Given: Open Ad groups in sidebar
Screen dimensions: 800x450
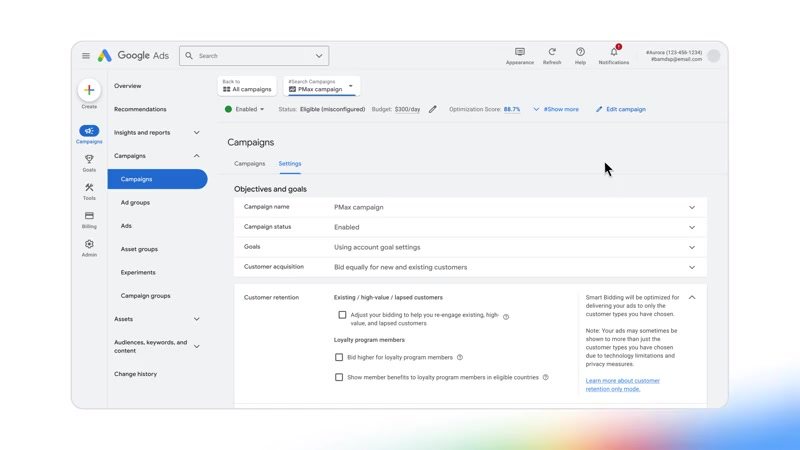Looking at the screenshot, I should [135, 203].
